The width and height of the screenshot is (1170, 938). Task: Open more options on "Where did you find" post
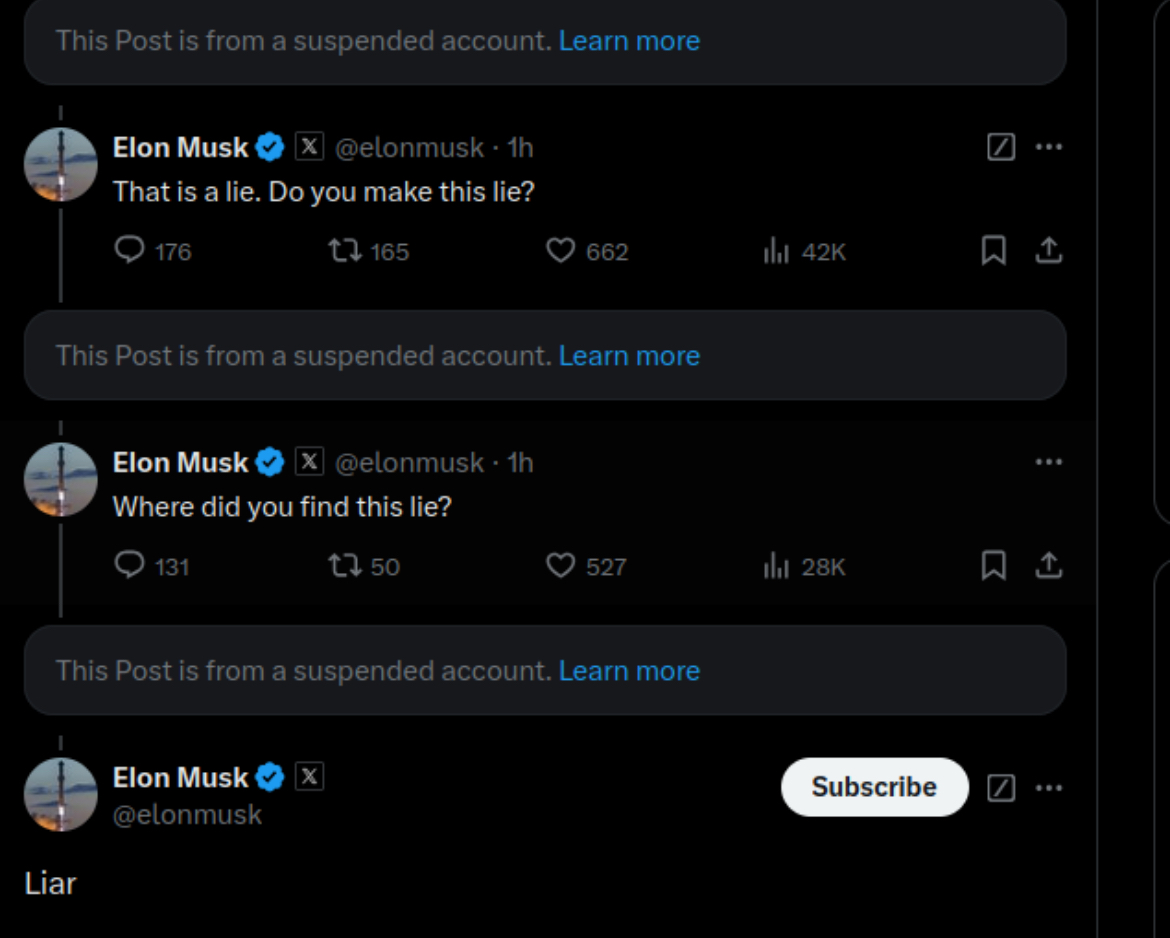click(1048, 462)
